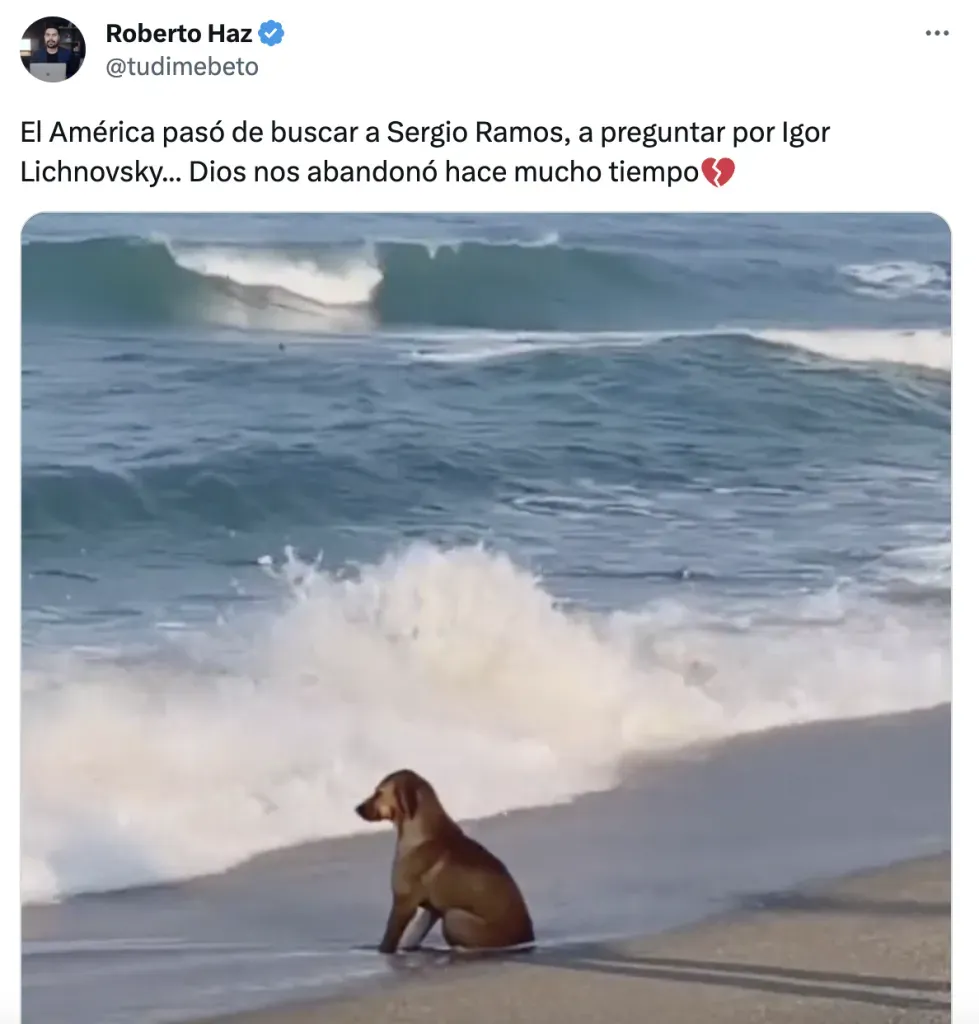The image size is (979, 1024).
Task: Click the words "mucho tiempo" in tweet
Action: click(606, 173)
